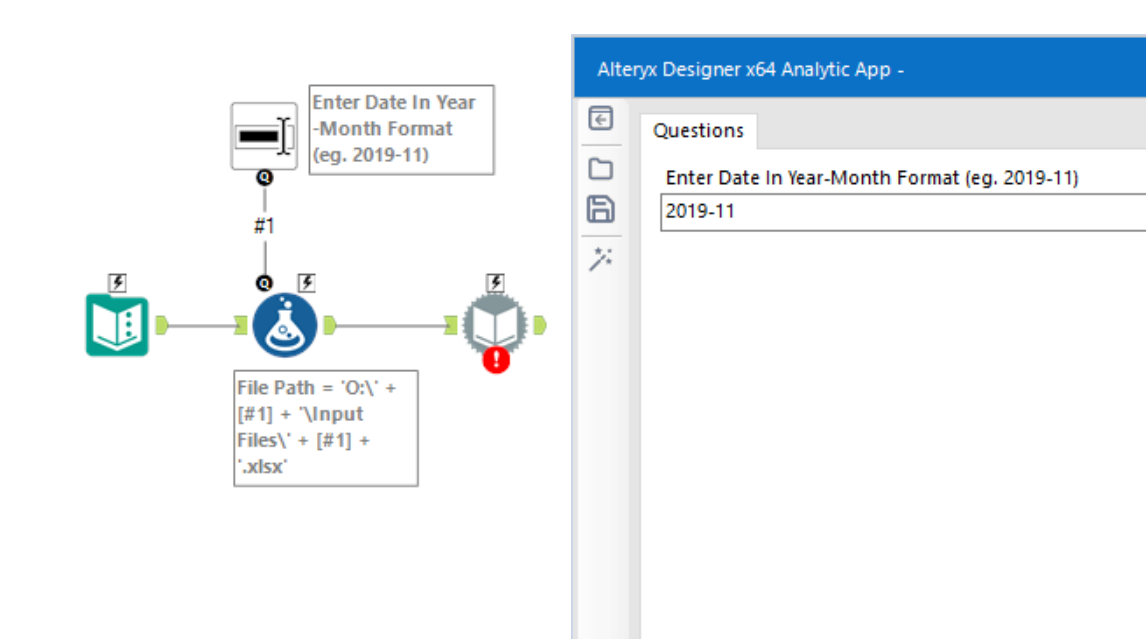The width and height of the screenshot is (1146, 639).
Task: Click the Input Data tool output anchor
Action: pos(164,326)
